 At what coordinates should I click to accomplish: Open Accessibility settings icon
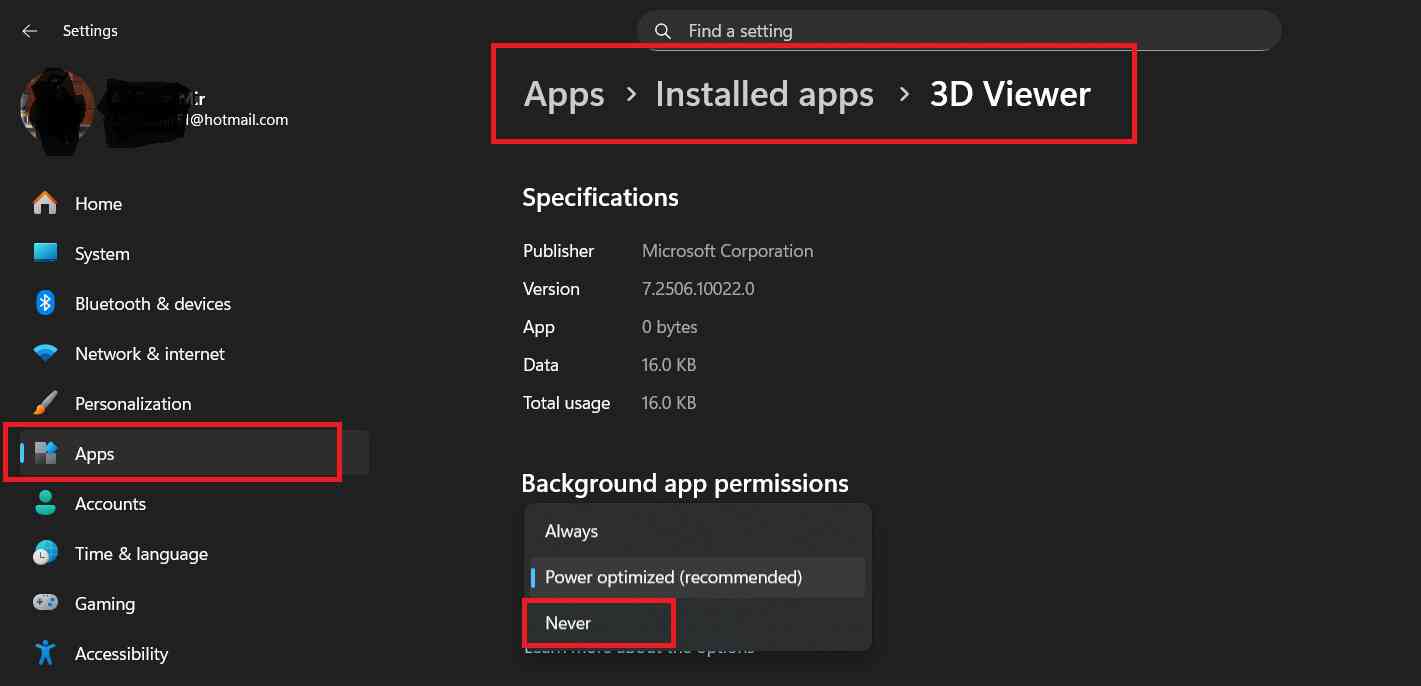[46, 653]
